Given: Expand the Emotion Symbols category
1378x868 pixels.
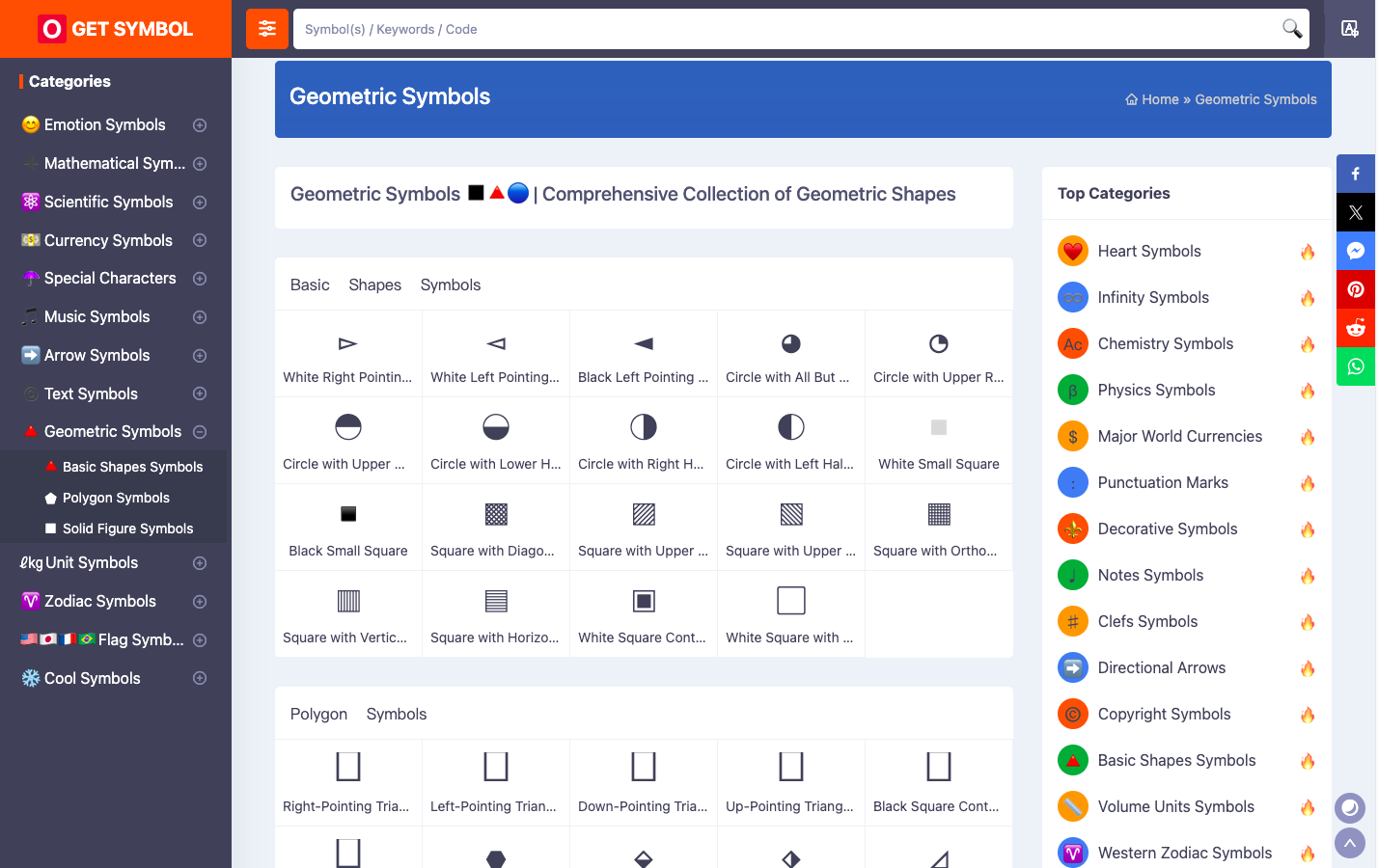Looking at the screenshot, I should [x=200, y=125].
